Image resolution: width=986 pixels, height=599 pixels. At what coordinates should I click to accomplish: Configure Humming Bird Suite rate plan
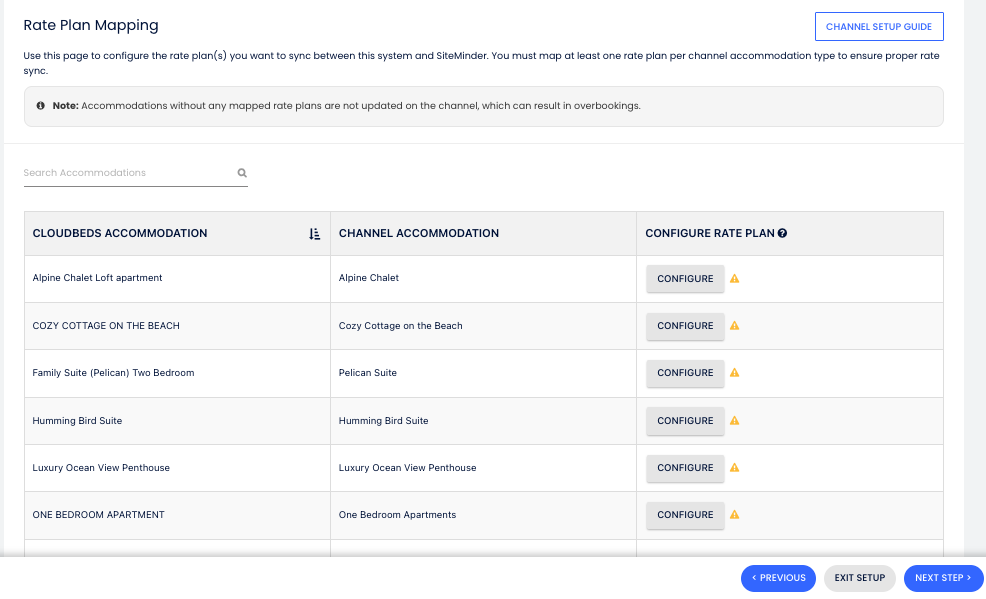pyautogui.click(x=685, y=421)
